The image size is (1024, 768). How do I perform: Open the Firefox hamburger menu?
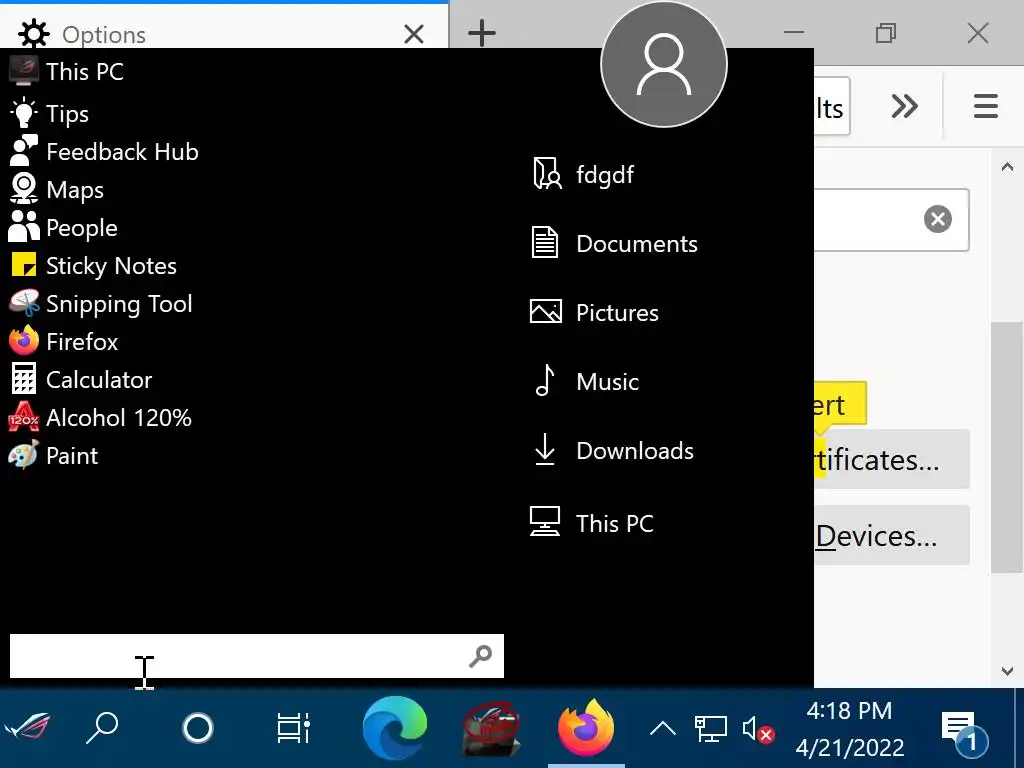coord(985,106)
